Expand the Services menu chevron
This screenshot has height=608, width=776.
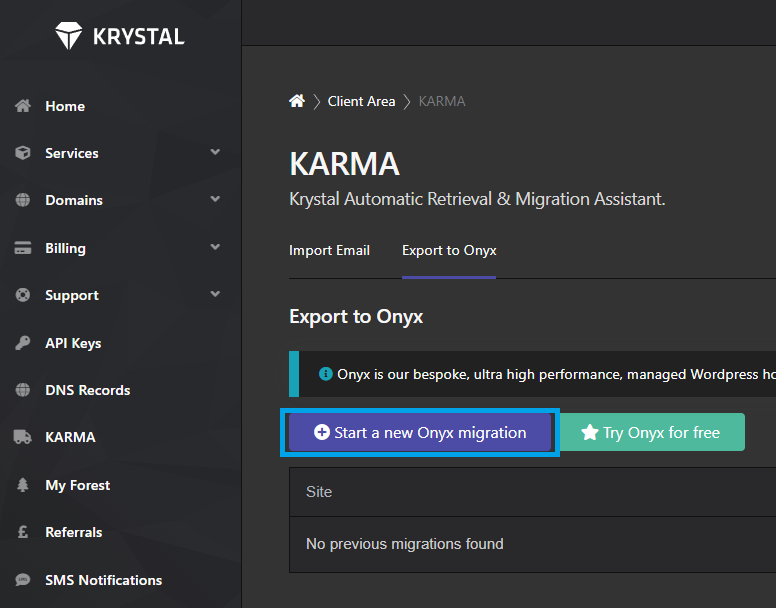[215, 152]
